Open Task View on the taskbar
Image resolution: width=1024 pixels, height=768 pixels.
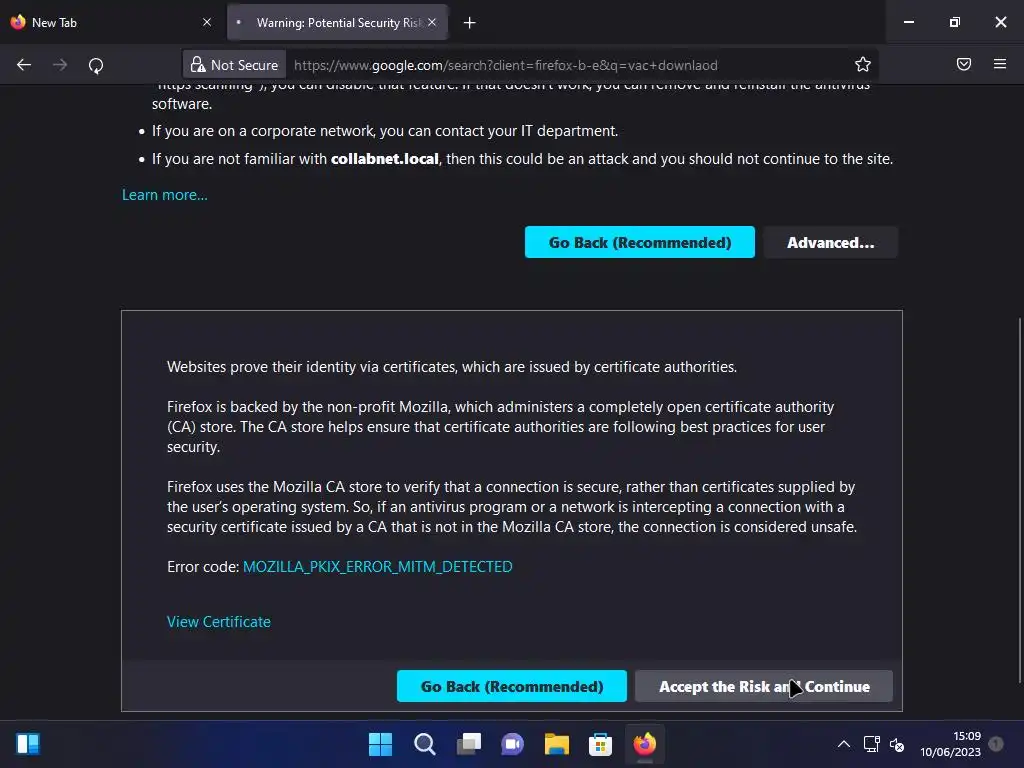(469, 744)
